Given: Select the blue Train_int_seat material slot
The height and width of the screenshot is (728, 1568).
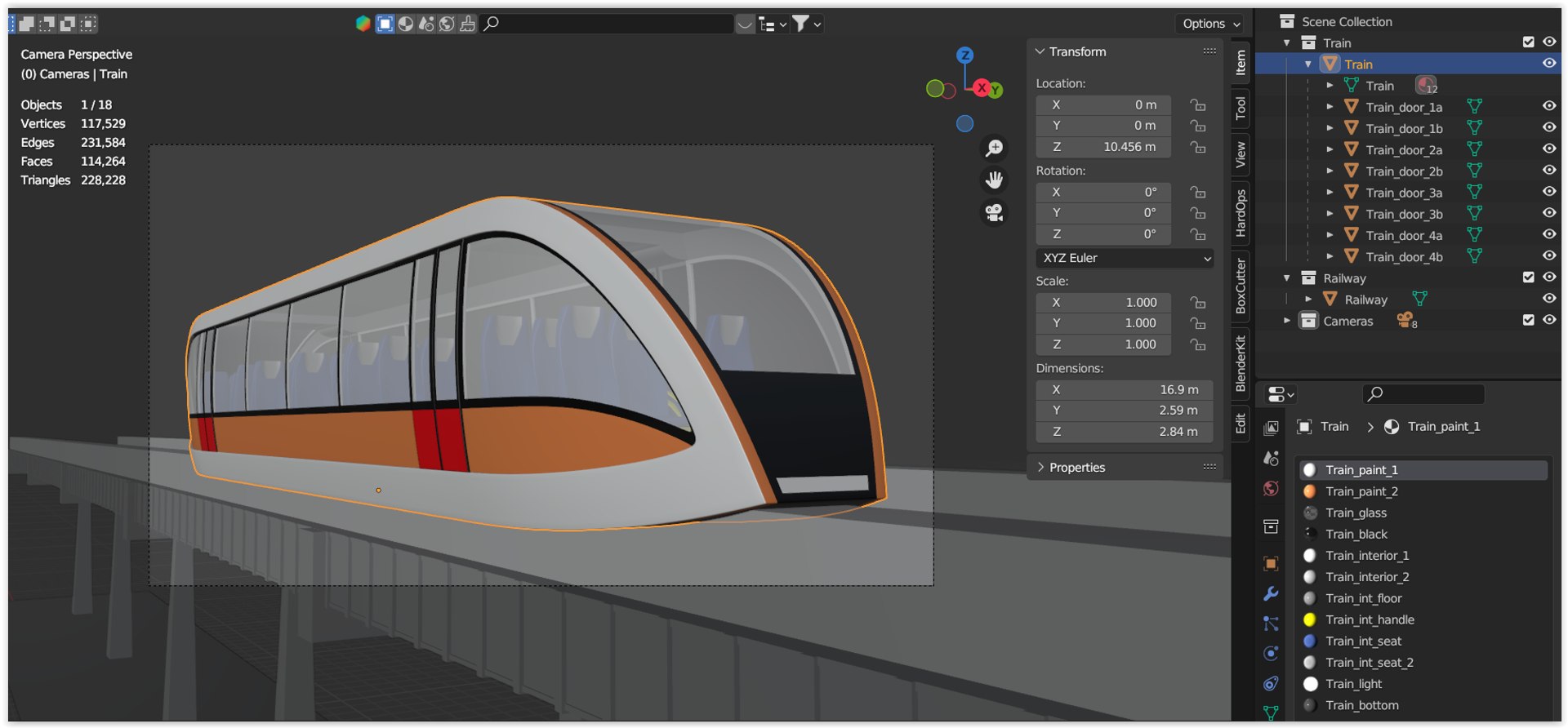Looking at the screenshot, I should (x=1423, y=641).
